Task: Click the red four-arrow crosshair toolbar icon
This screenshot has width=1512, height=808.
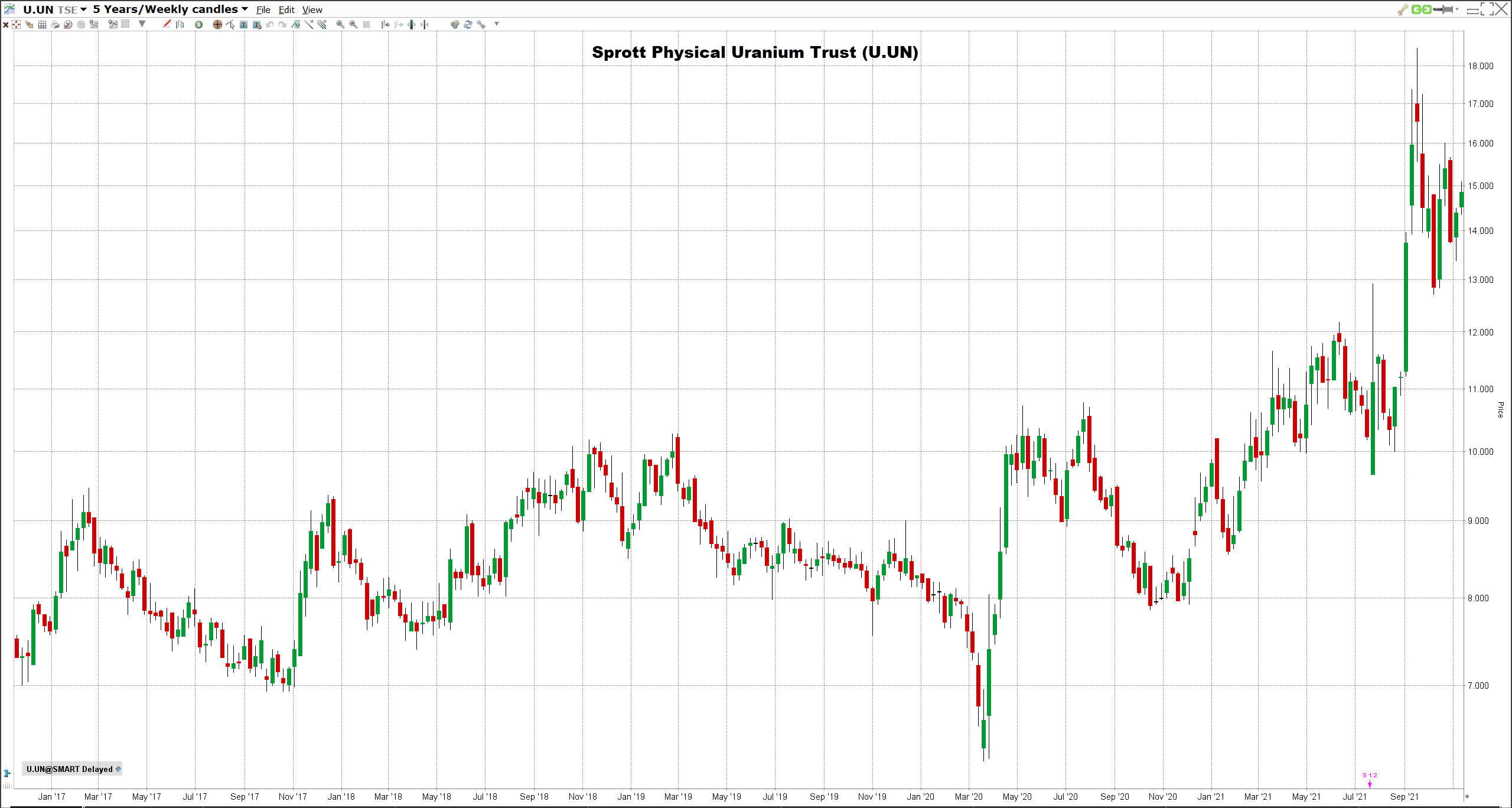Action: point(17,25)
